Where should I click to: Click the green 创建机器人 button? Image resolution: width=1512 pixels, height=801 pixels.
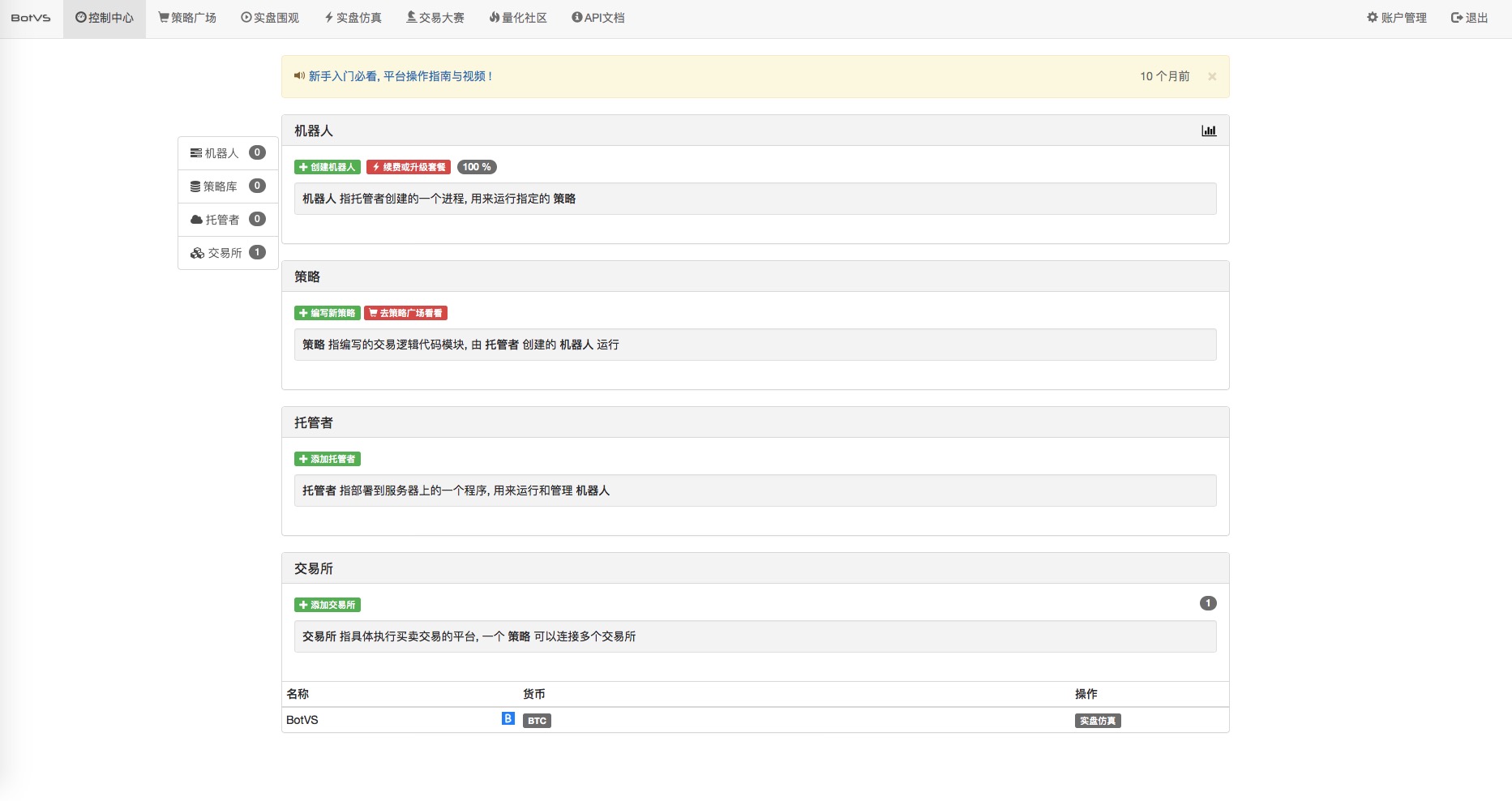[x=328, y=167]
